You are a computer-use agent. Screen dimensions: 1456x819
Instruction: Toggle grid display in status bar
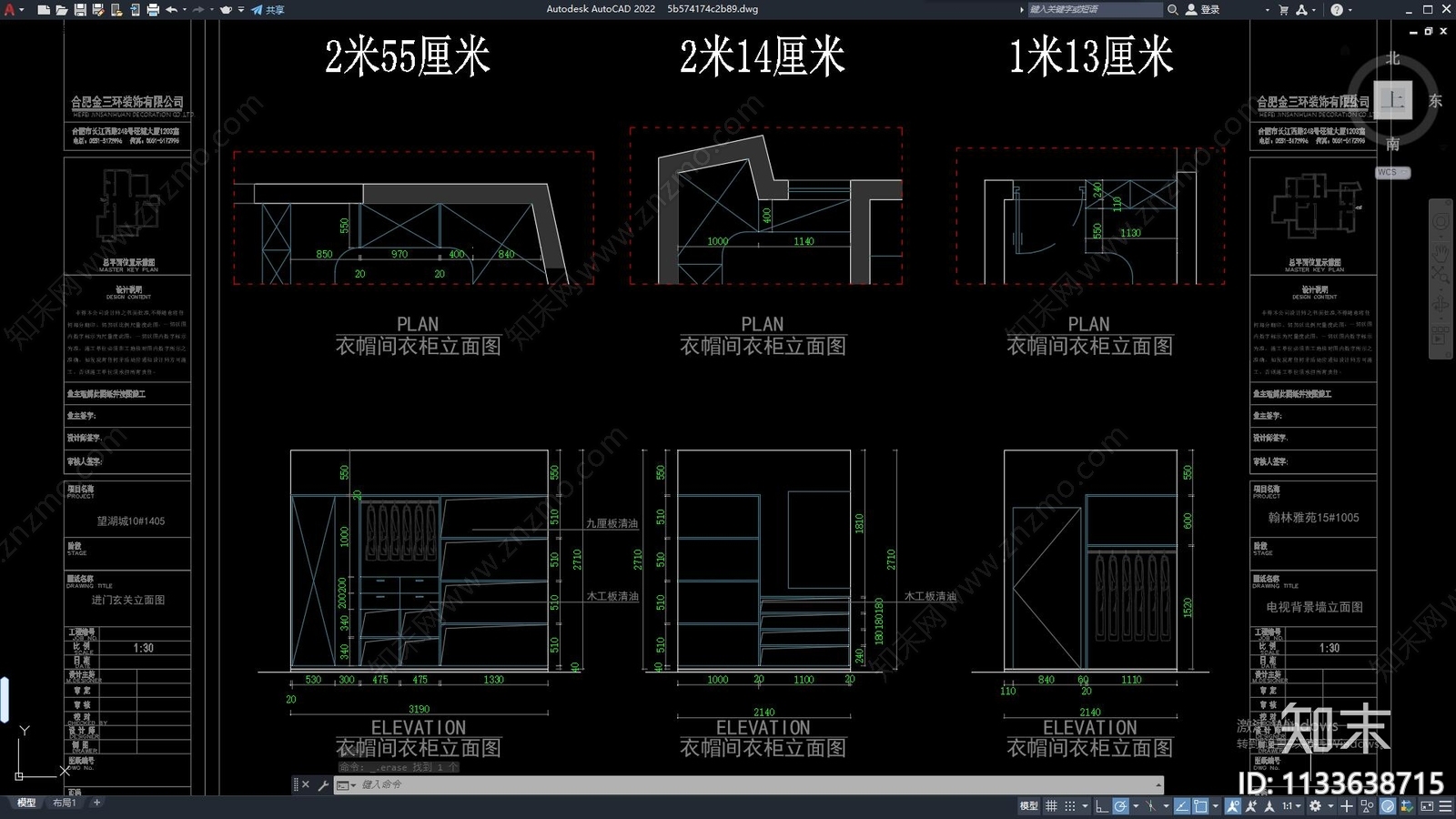tap(1051, 806)
